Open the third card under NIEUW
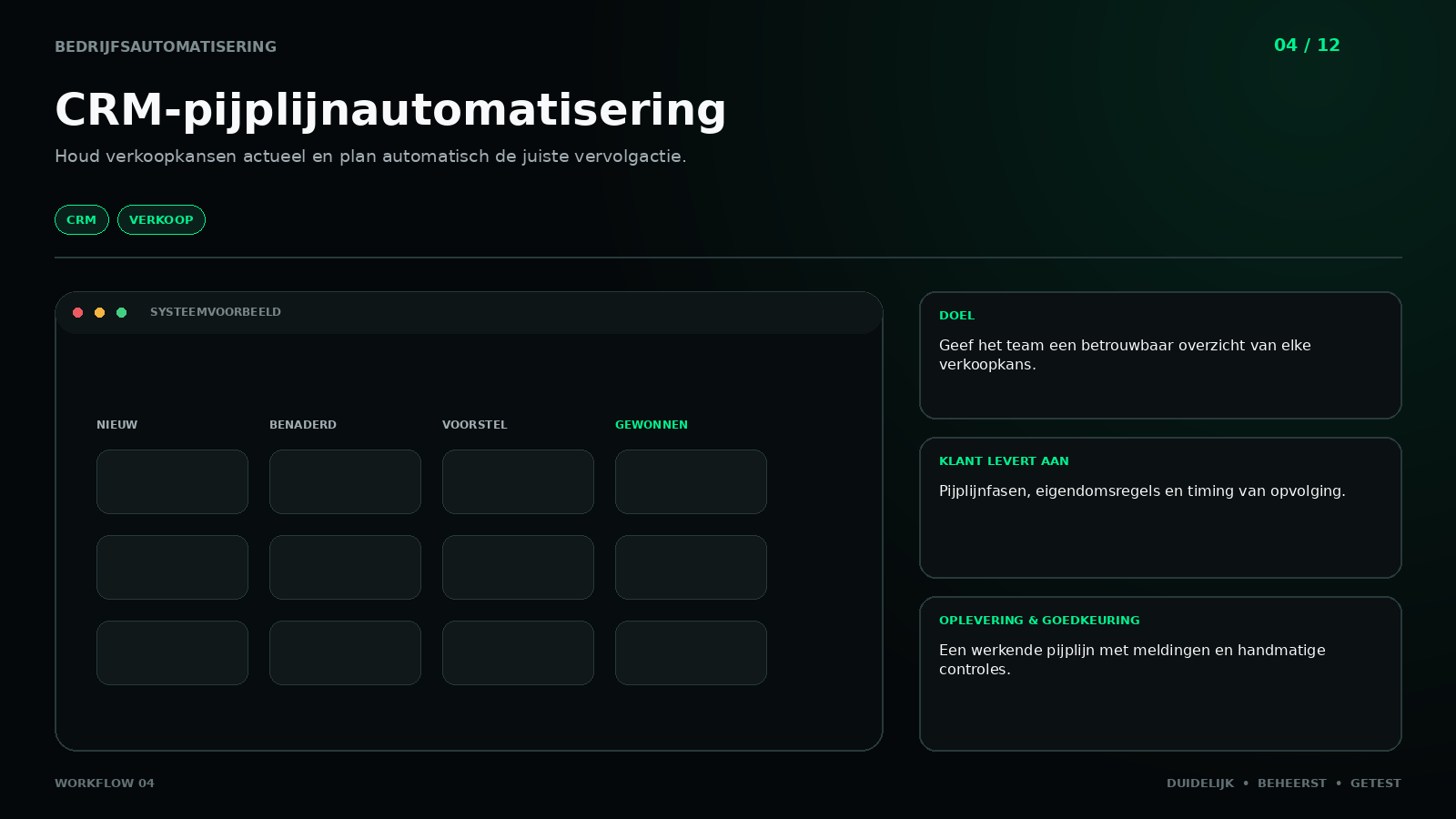Image resolution: width=1456 pixels, height=819 pixels. click(x=172, y=652)
